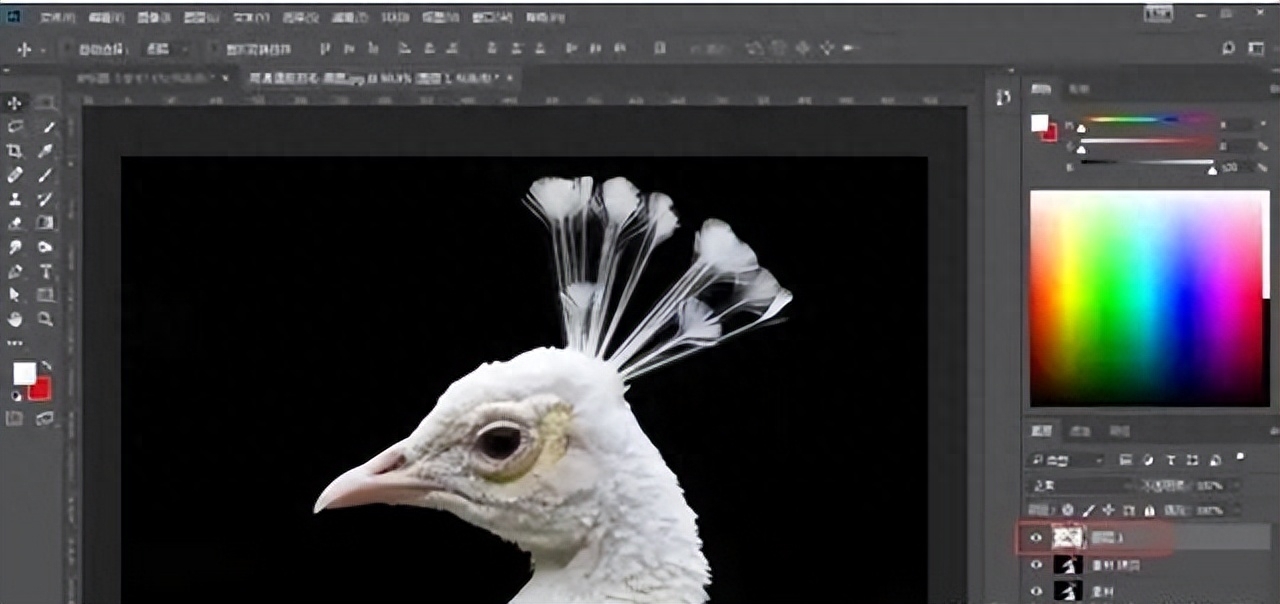Click the red background color swatch in toolbox
This screenshot has height=604, width=1280.
pyautogui.click(x=41, y=390)
